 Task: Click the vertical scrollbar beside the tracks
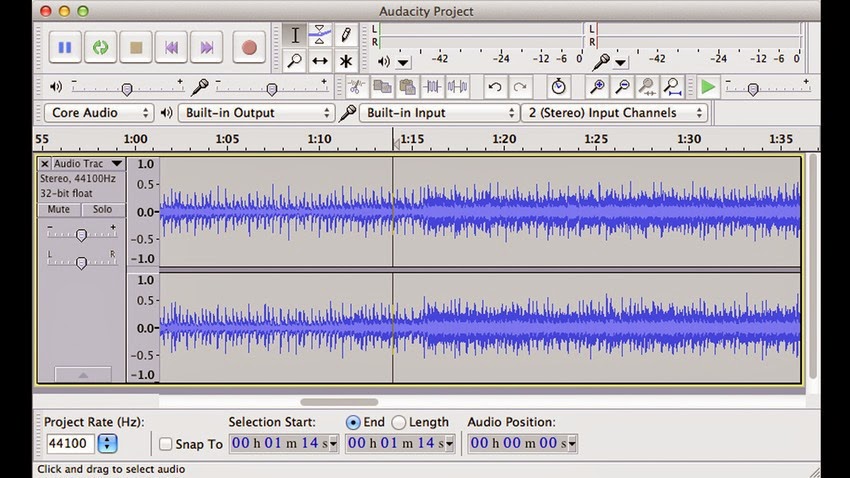click(x=812, y=267)
